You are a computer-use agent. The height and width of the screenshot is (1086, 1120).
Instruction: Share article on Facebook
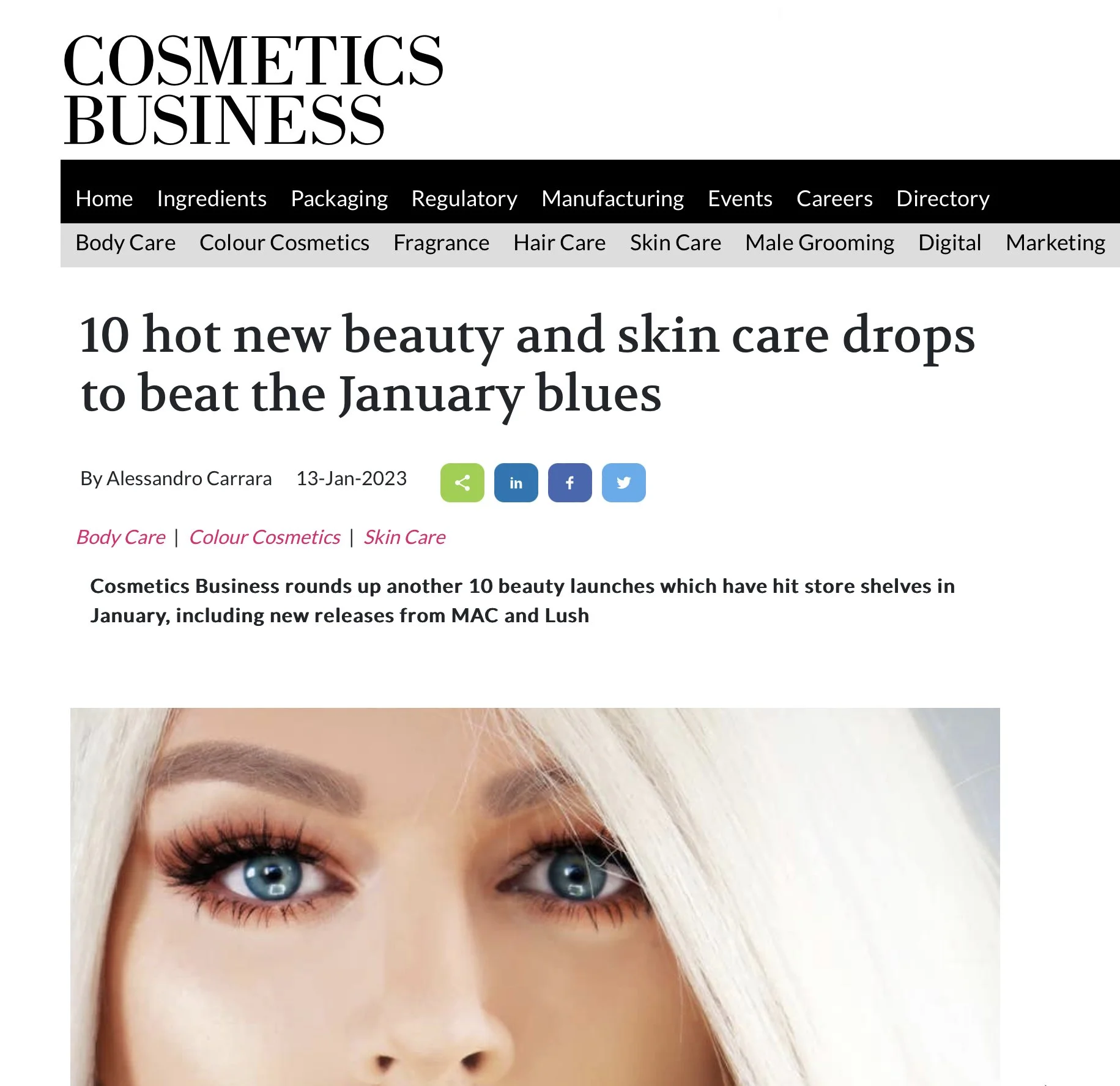569,483
